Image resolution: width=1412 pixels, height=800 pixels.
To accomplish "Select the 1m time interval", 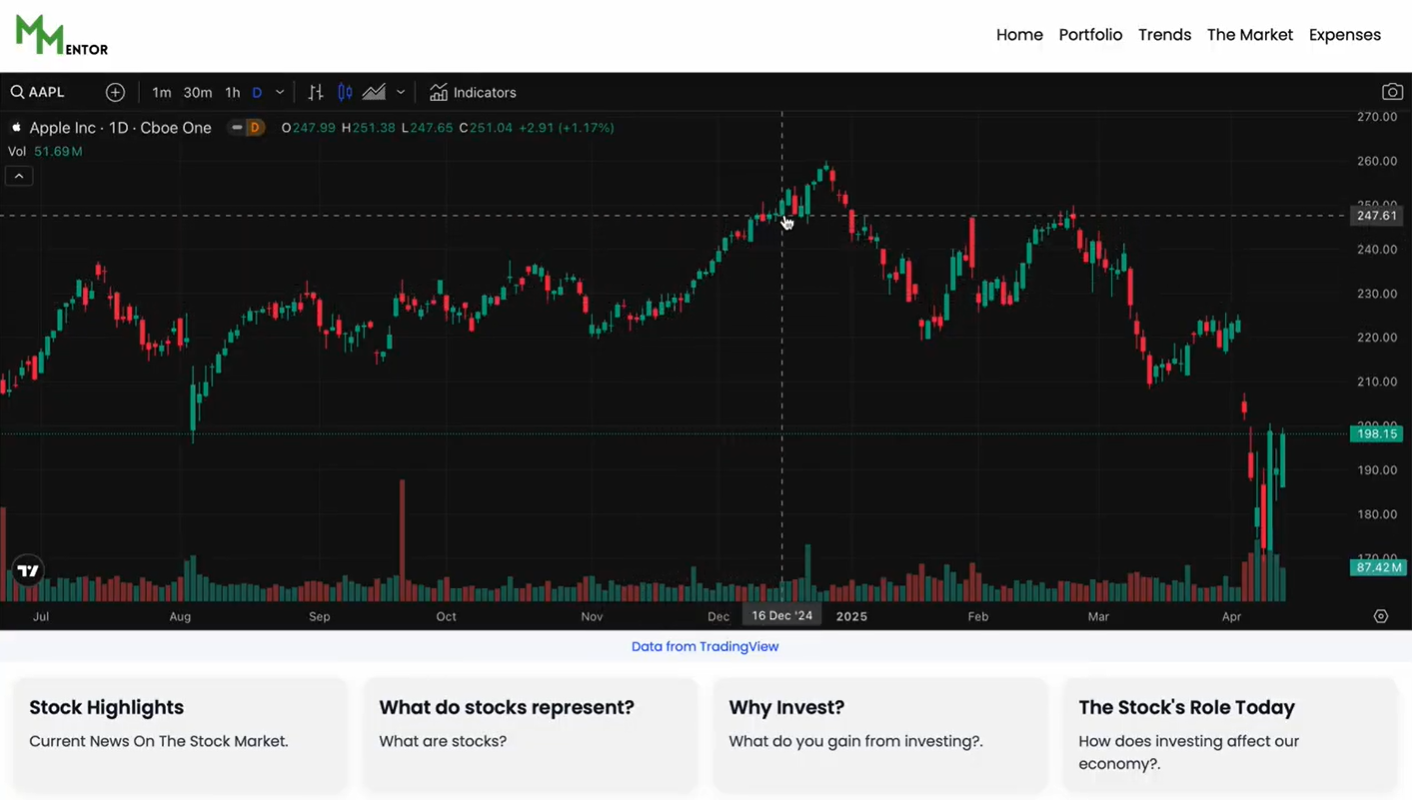I will [x=161, y=92].
